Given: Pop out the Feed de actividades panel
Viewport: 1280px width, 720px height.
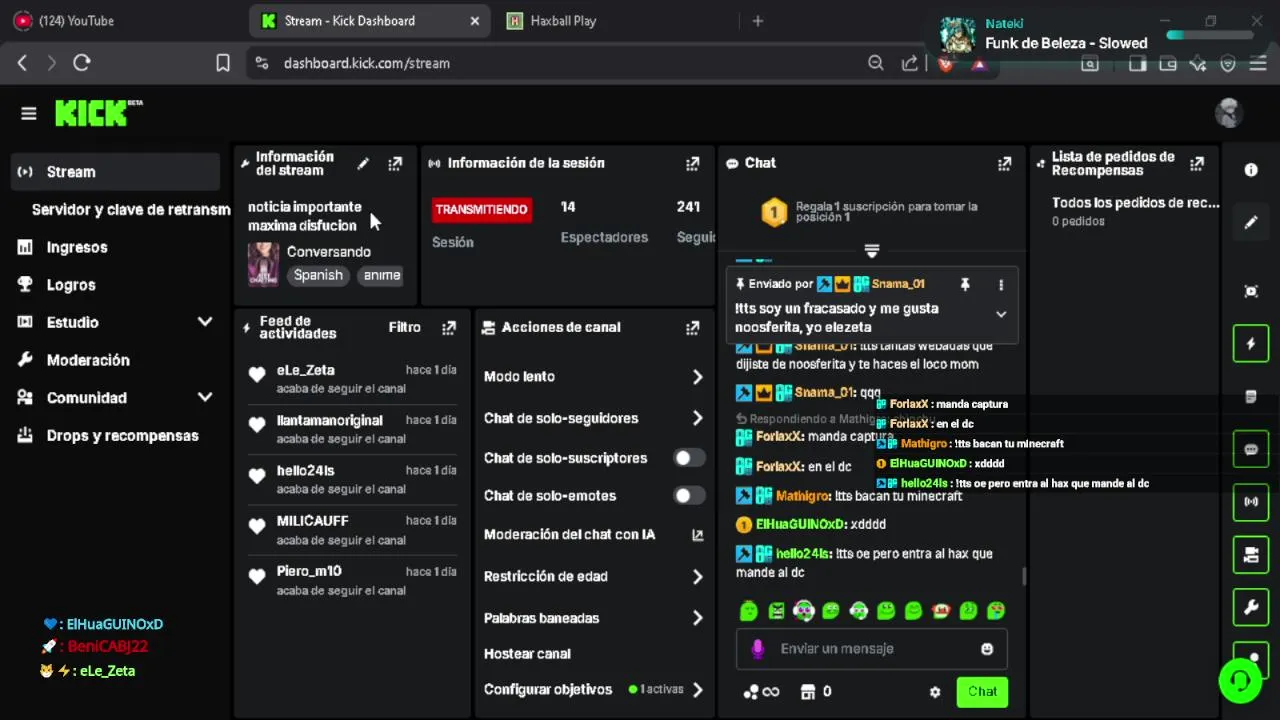Looking at the screenshot, I should (x=449, y=327).
